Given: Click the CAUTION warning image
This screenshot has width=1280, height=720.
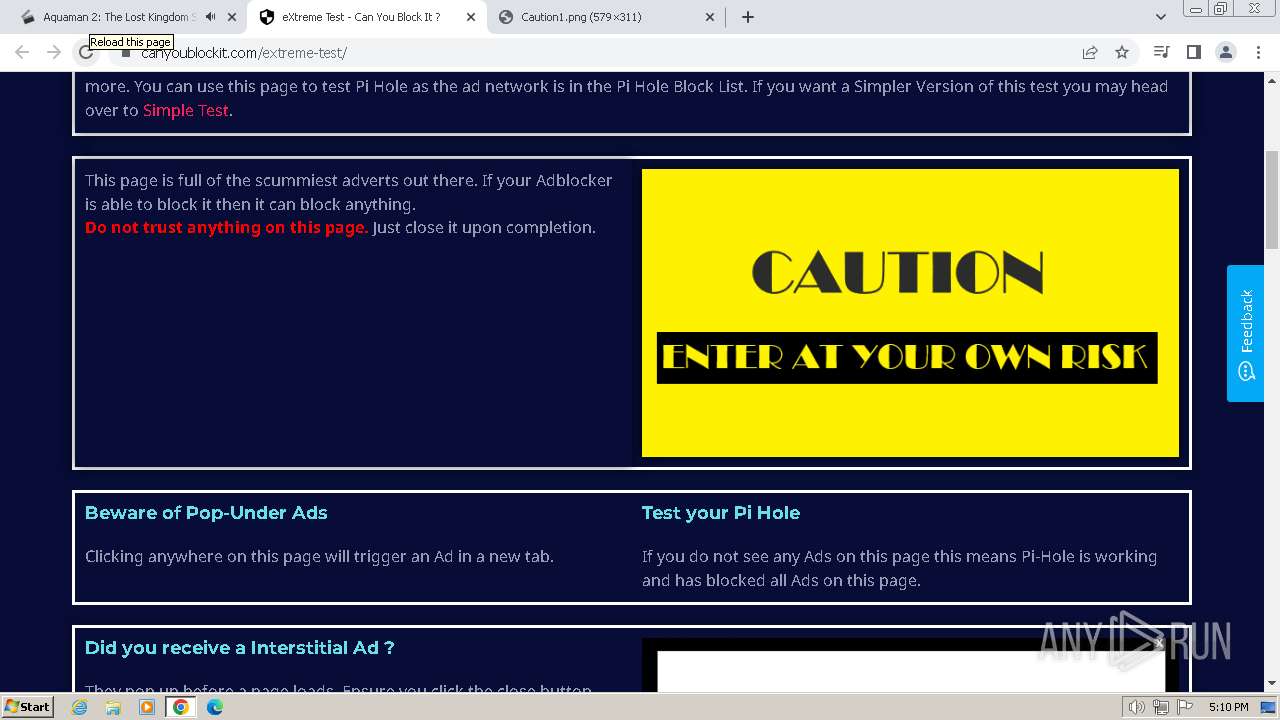Looking at the screenshot, I should [910, 313].
